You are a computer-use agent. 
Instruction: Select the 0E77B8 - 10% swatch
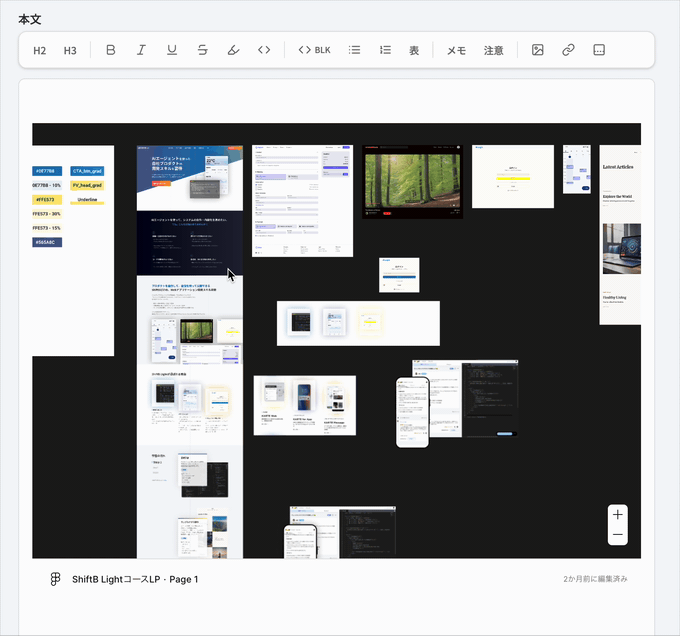[x=47, y=185]
